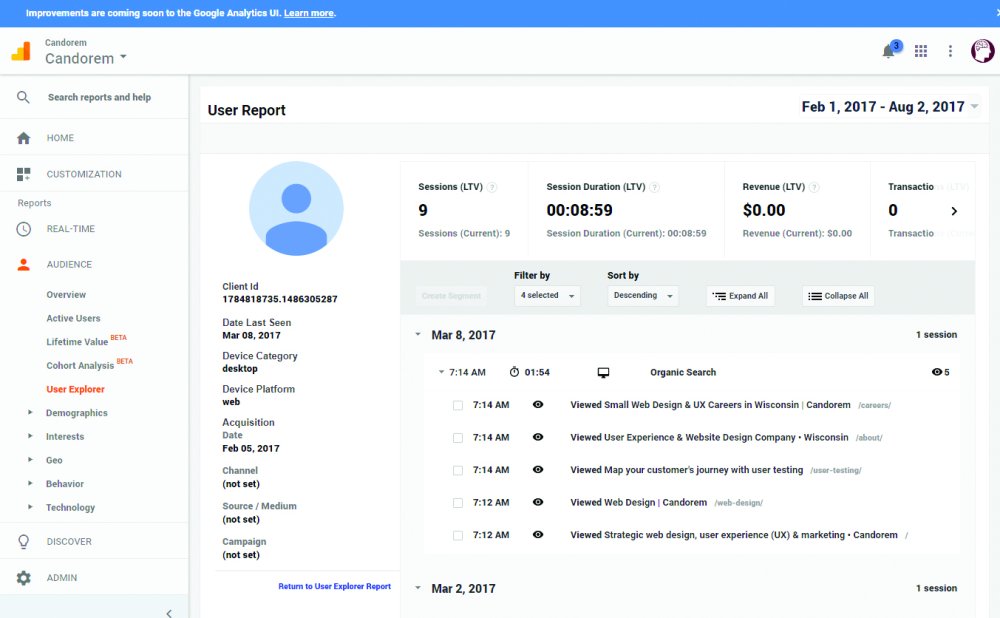Click the Customization dashboard icon
Image resolution: width=1000 pixels, height=618 pixels.
click(24, 174)
